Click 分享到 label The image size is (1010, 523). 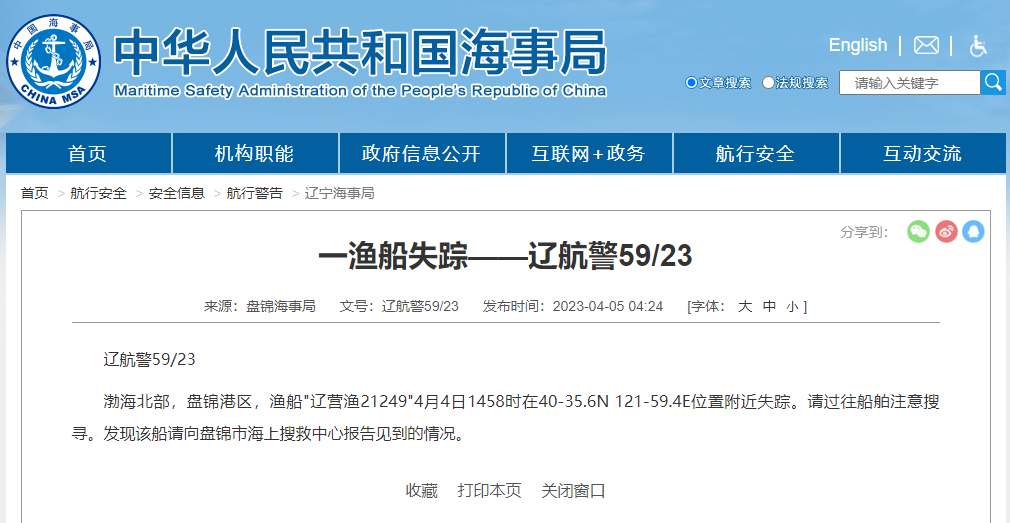(864, 232)
